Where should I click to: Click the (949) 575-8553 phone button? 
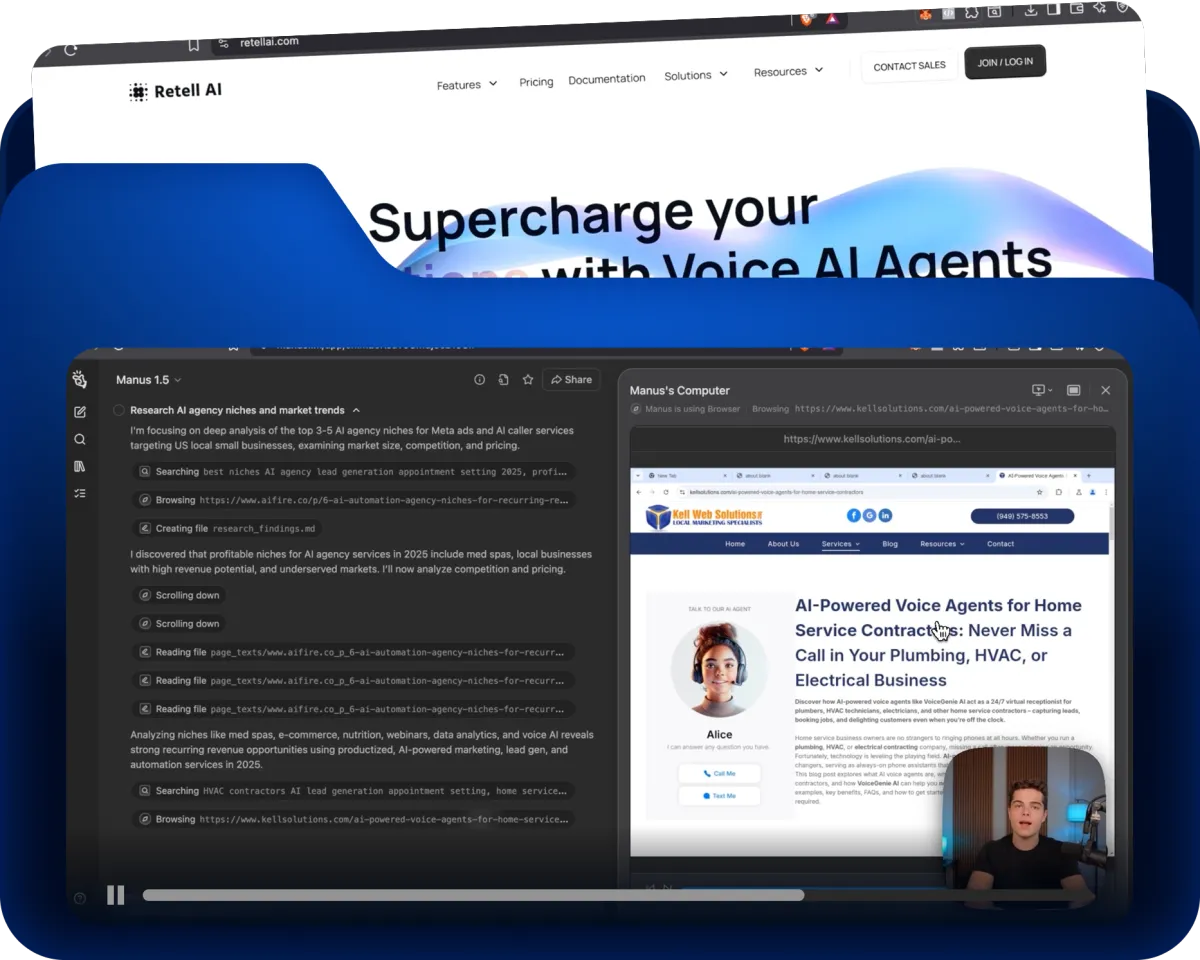[x=1022, y=516]
